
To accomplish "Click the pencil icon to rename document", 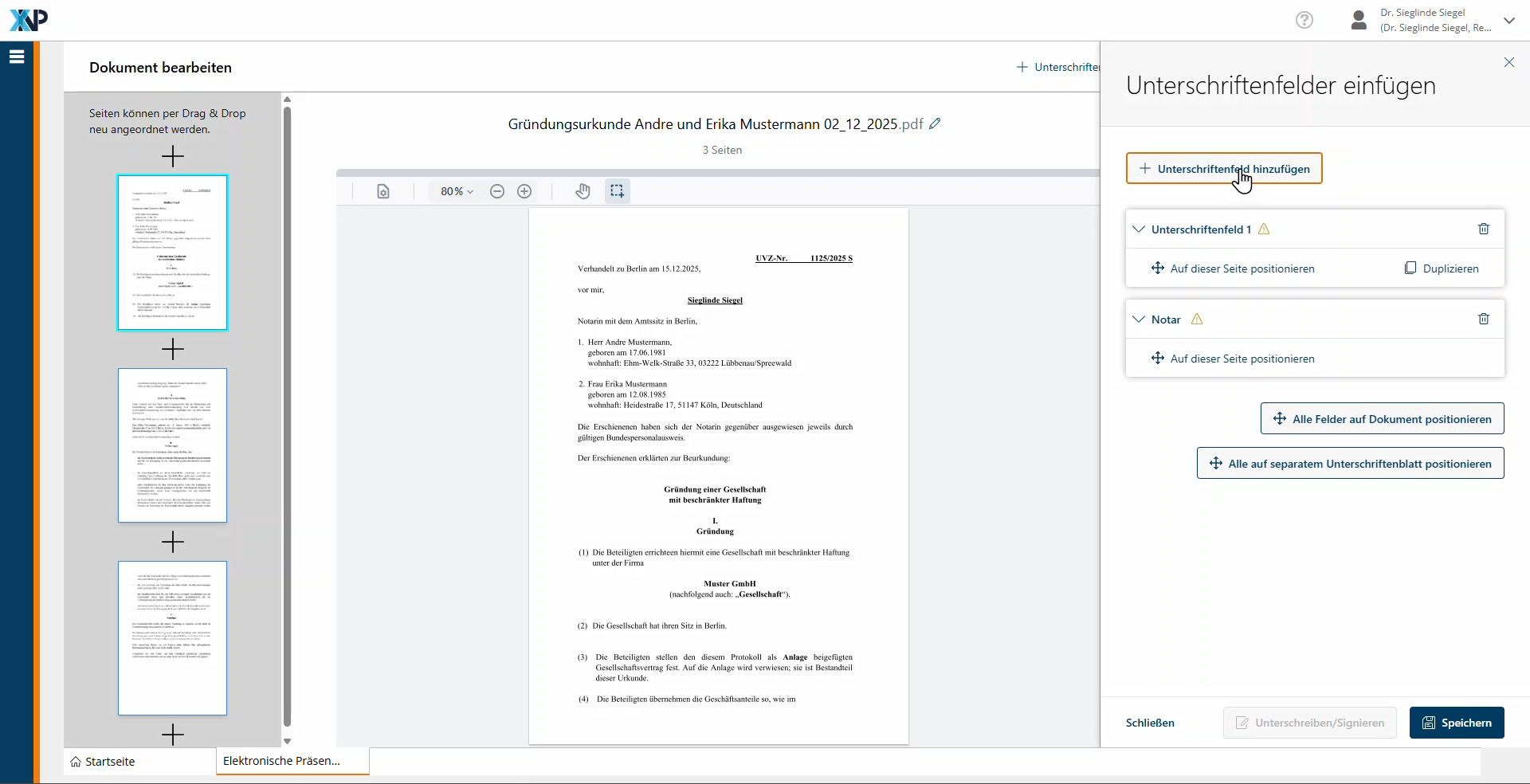I will 935,123.
